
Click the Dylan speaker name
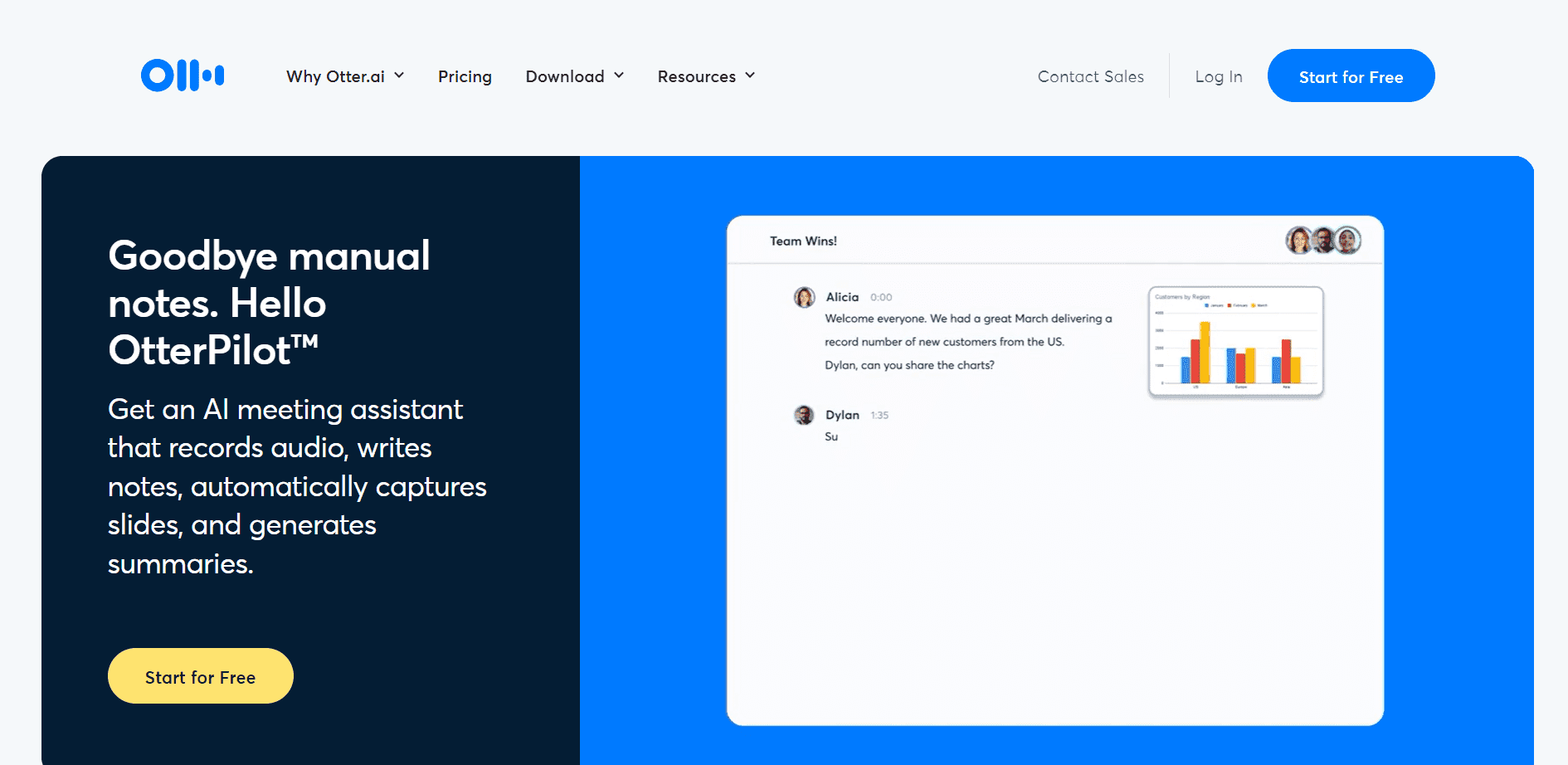842,415
